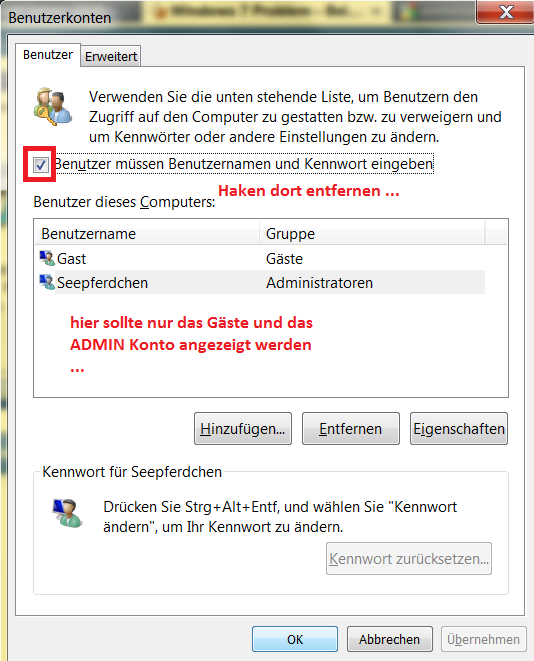Click the Entfernen button

(351, 429)
